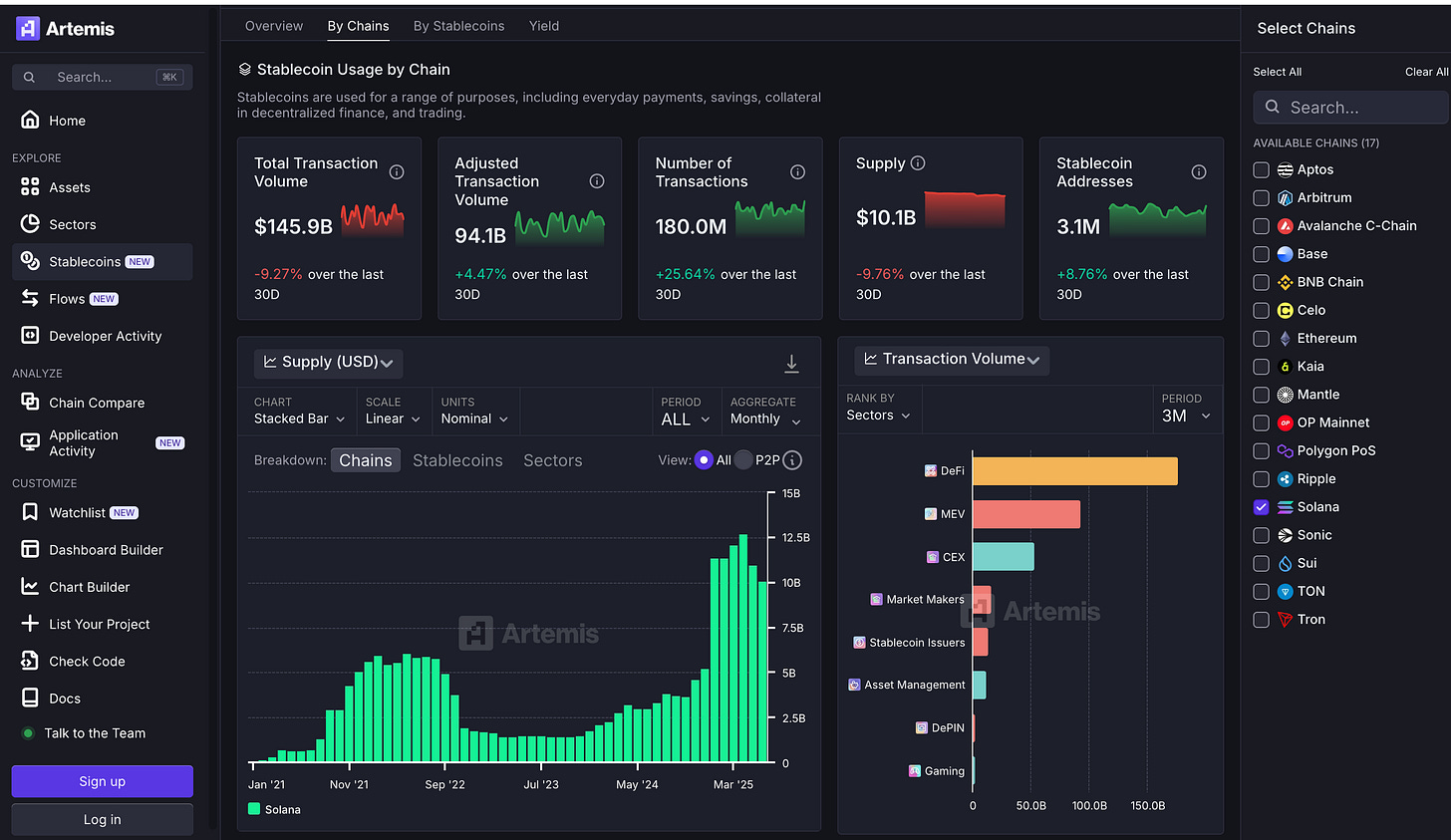
Task: Open the Check Code sidebar icon
Action: (30, 661)
